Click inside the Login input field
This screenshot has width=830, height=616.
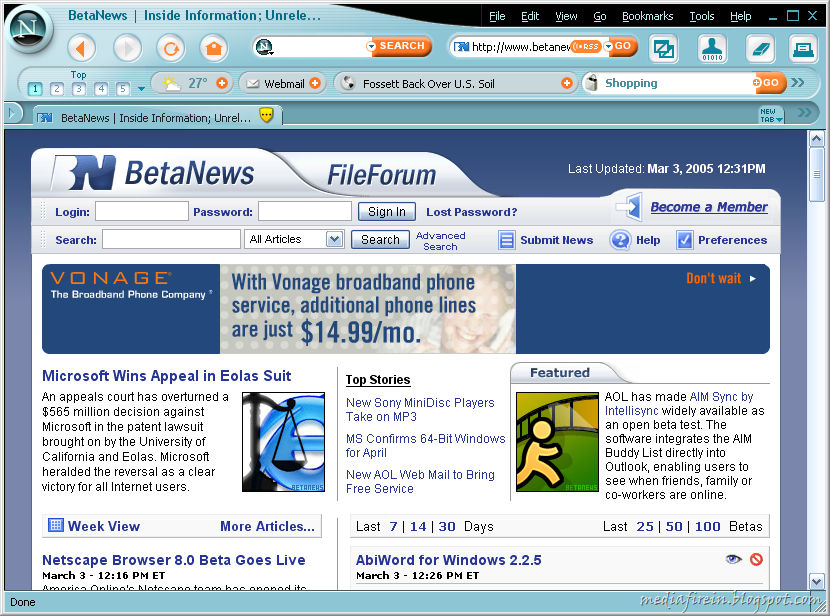(141, 211)
